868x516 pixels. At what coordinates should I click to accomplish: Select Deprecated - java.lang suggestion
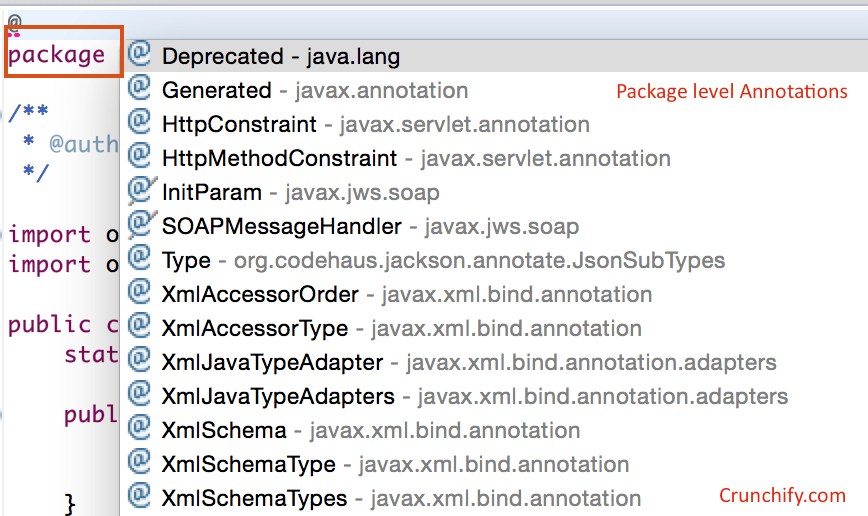click(x=280, y=57)
